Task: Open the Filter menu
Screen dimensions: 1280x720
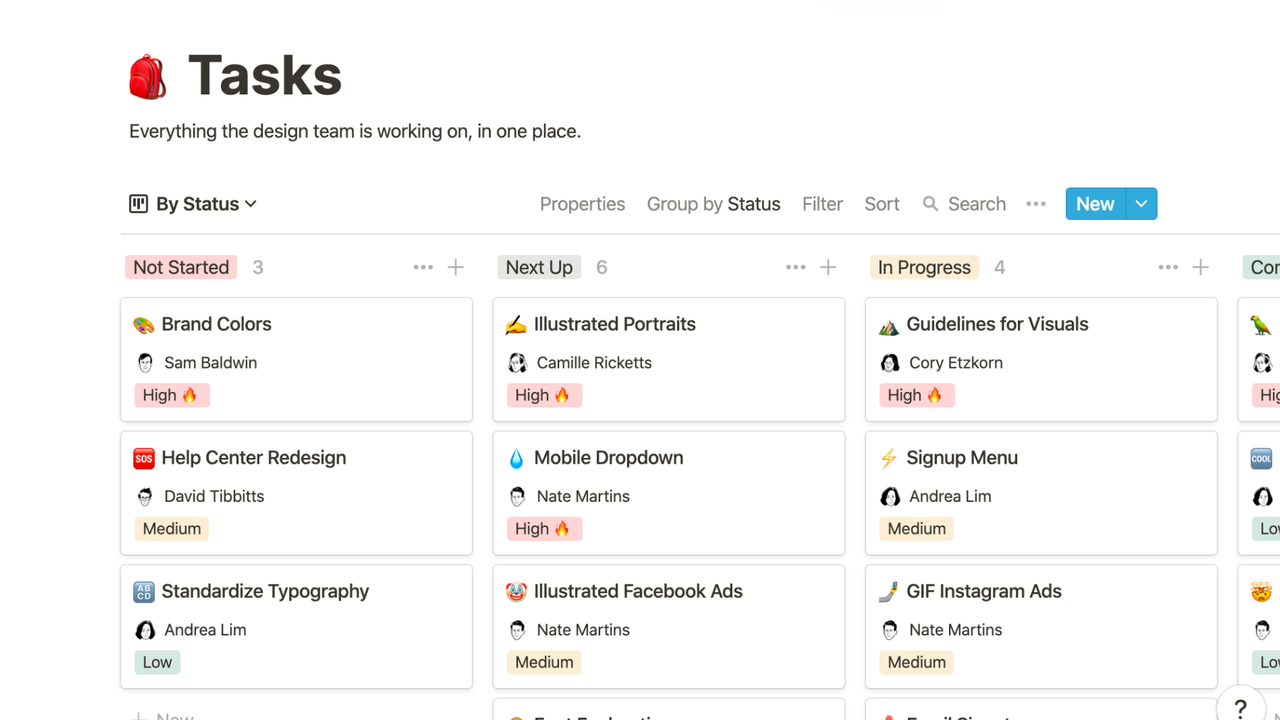Action: (x=822, y=204)
